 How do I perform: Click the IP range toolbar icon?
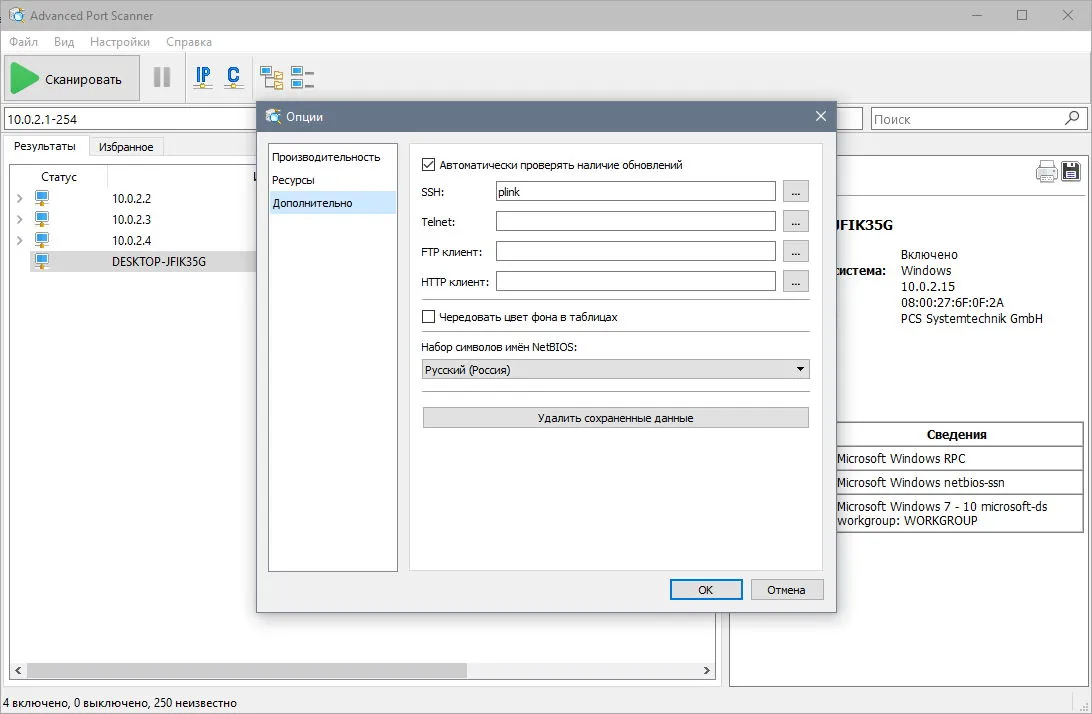(203, 77)
